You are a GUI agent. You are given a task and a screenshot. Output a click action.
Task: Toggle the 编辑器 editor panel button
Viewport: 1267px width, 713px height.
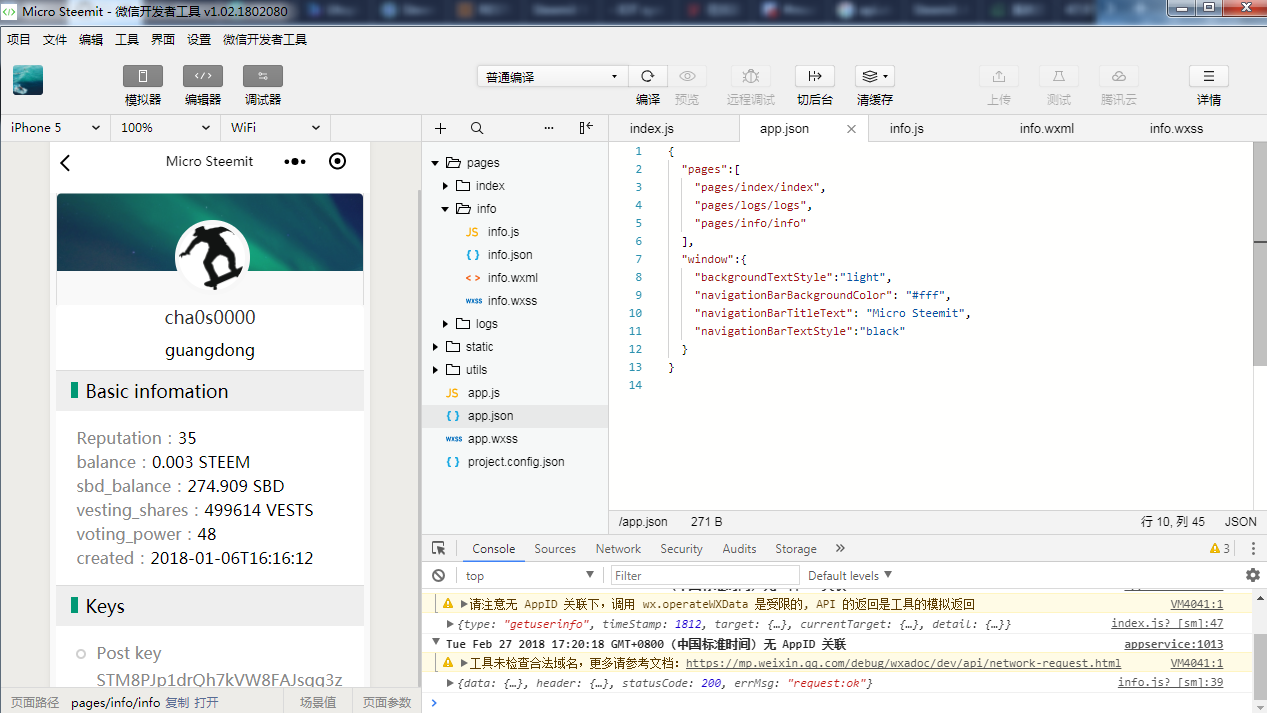pyautogui.click(x=203, y=76)
